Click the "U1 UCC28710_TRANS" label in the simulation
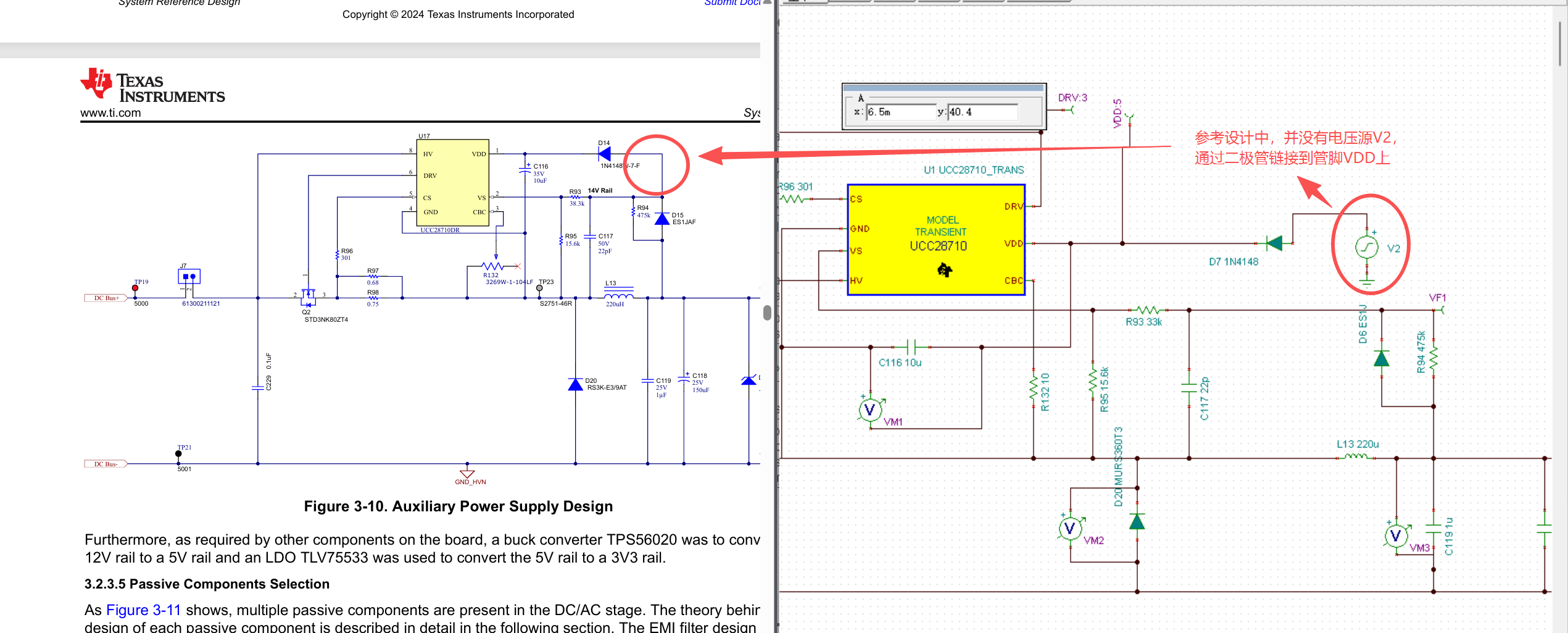 (x=974, y=170)
